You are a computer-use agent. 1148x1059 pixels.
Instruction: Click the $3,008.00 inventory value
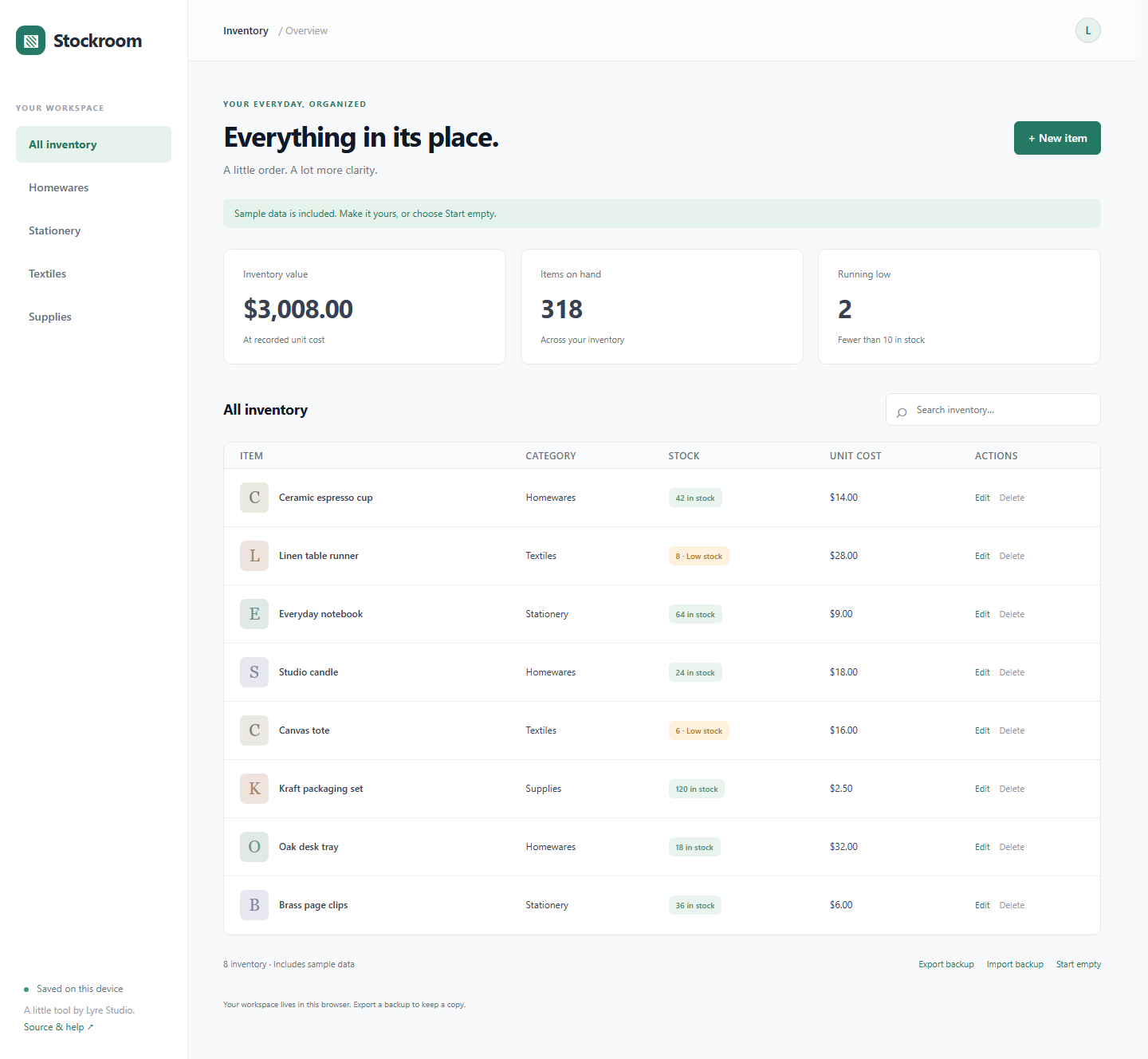pos(298,309)
